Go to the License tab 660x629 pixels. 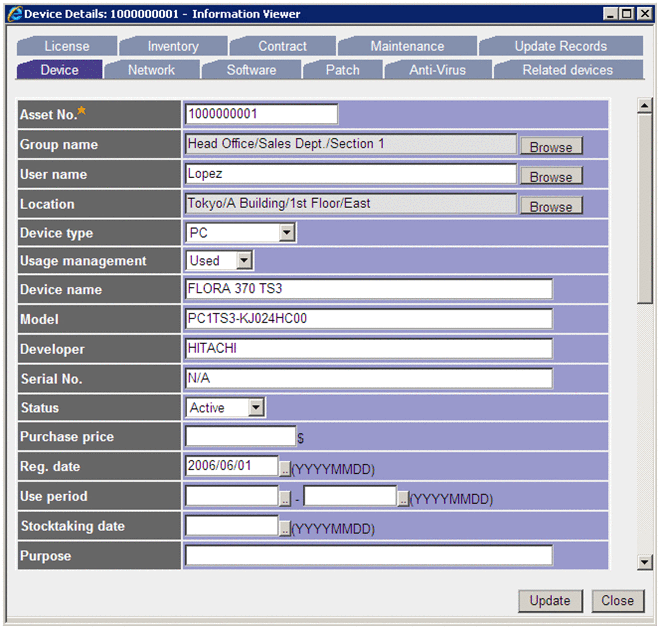point(67,46)
